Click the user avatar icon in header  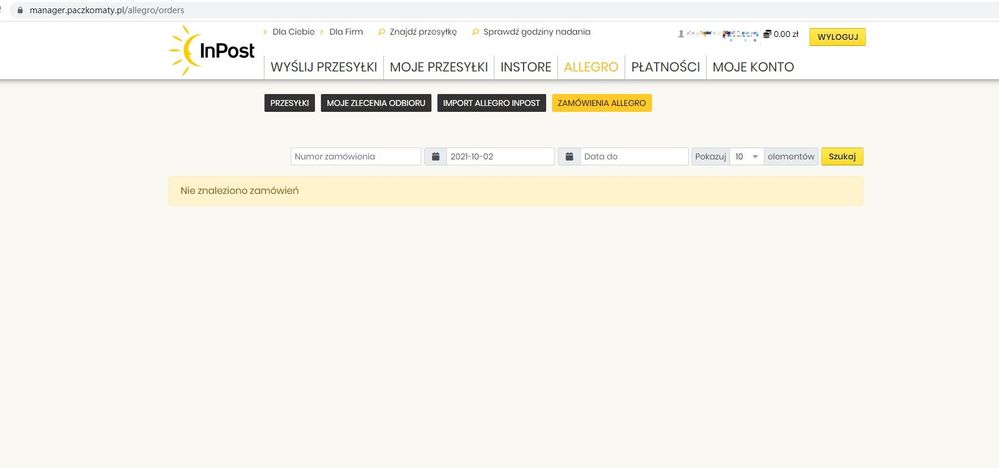point(681,34)
